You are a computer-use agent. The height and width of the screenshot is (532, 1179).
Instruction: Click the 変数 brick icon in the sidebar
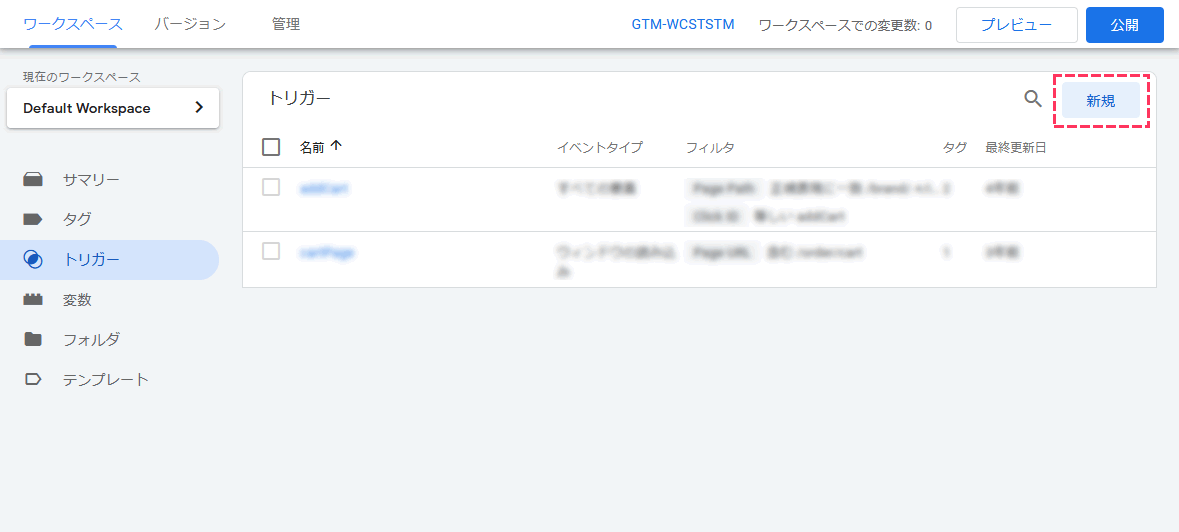33,300
